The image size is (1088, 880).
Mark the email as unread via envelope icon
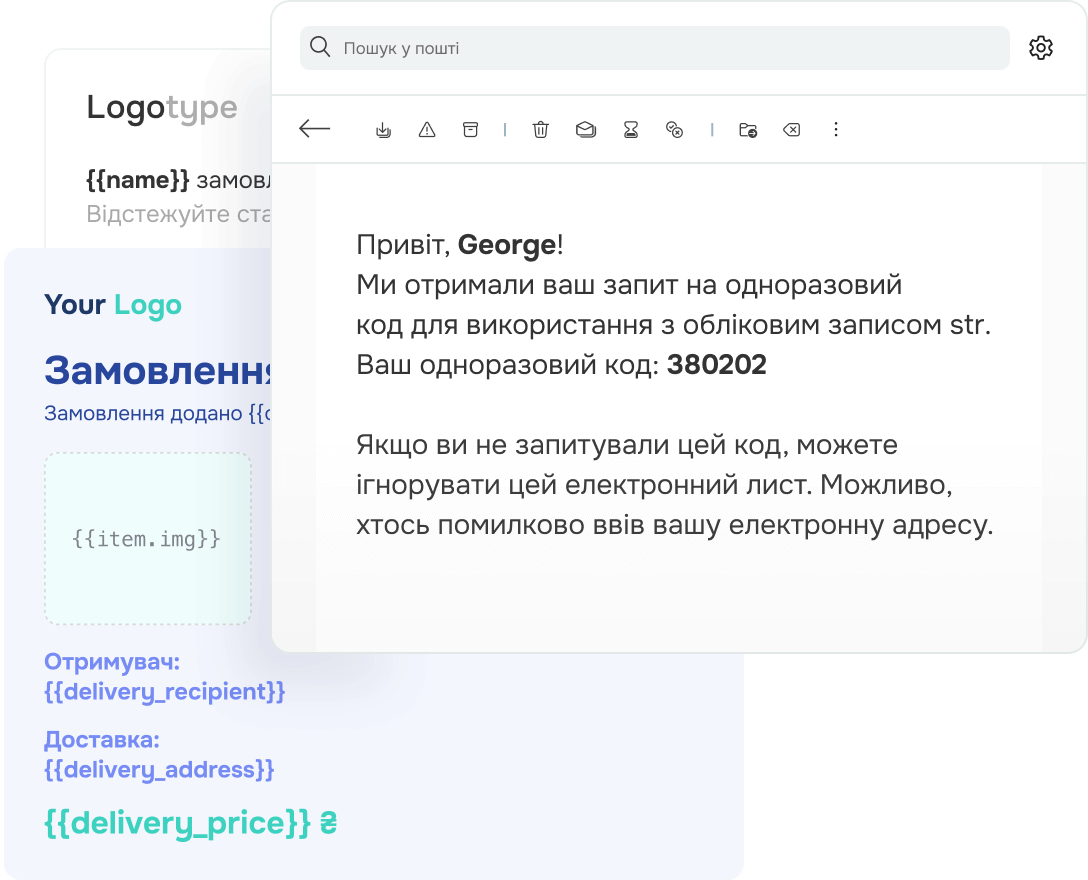[585, 129]
